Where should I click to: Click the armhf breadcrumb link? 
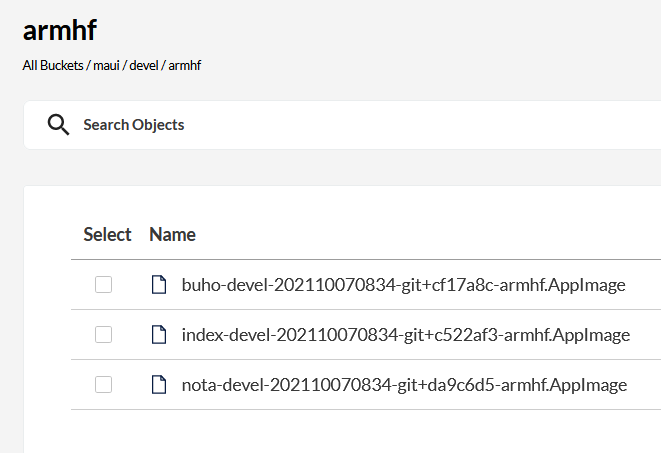pyautogui.click(x=185, y=65)
